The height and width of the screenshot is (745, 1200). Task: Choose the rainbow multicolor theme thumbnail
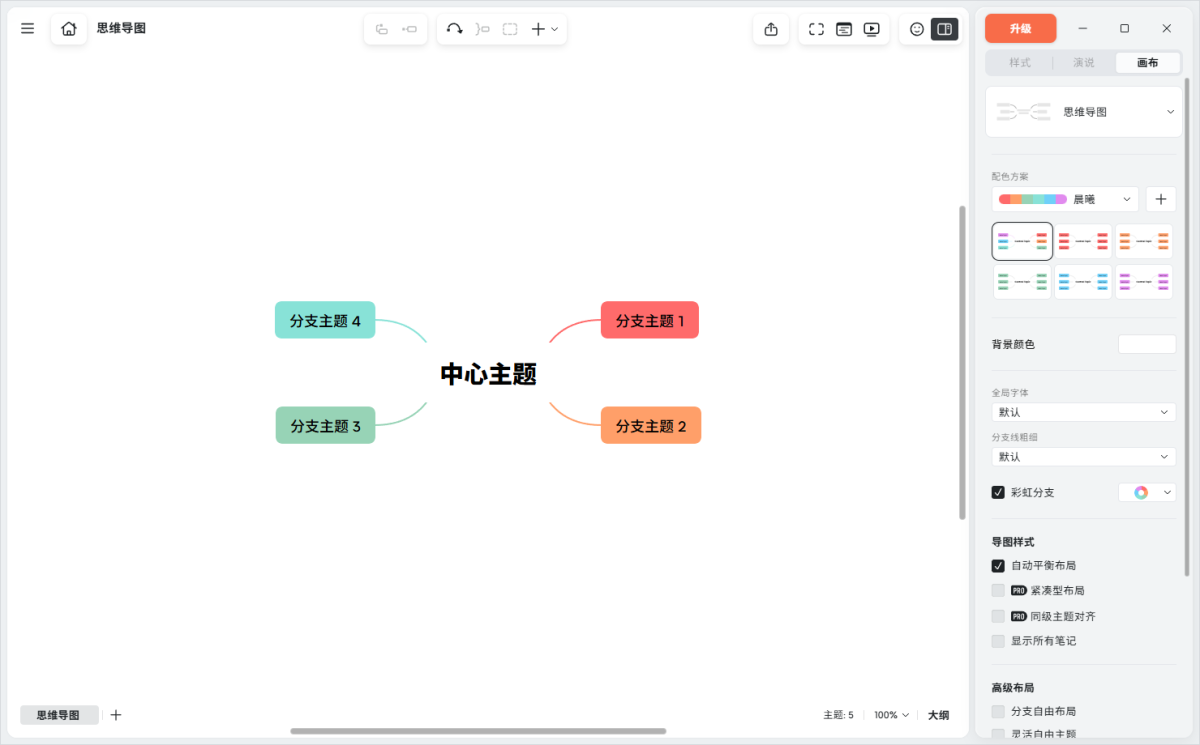(x=1022, y=241)
